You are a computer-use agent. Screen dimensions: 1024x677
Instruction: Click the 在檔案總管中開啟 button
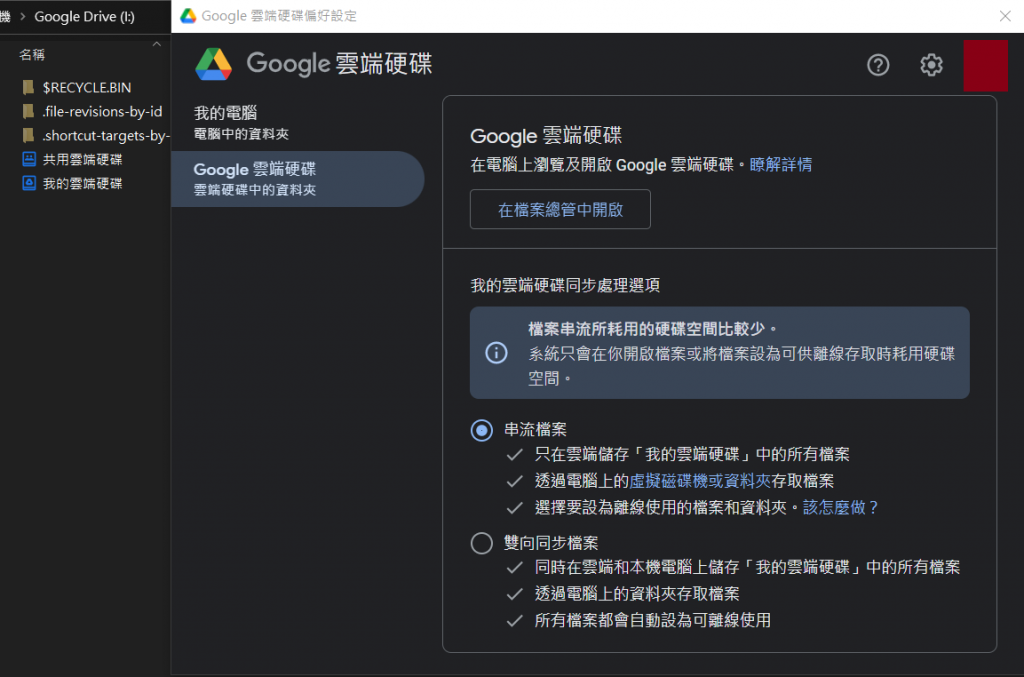pyautogui.click(x=560, y=210)
